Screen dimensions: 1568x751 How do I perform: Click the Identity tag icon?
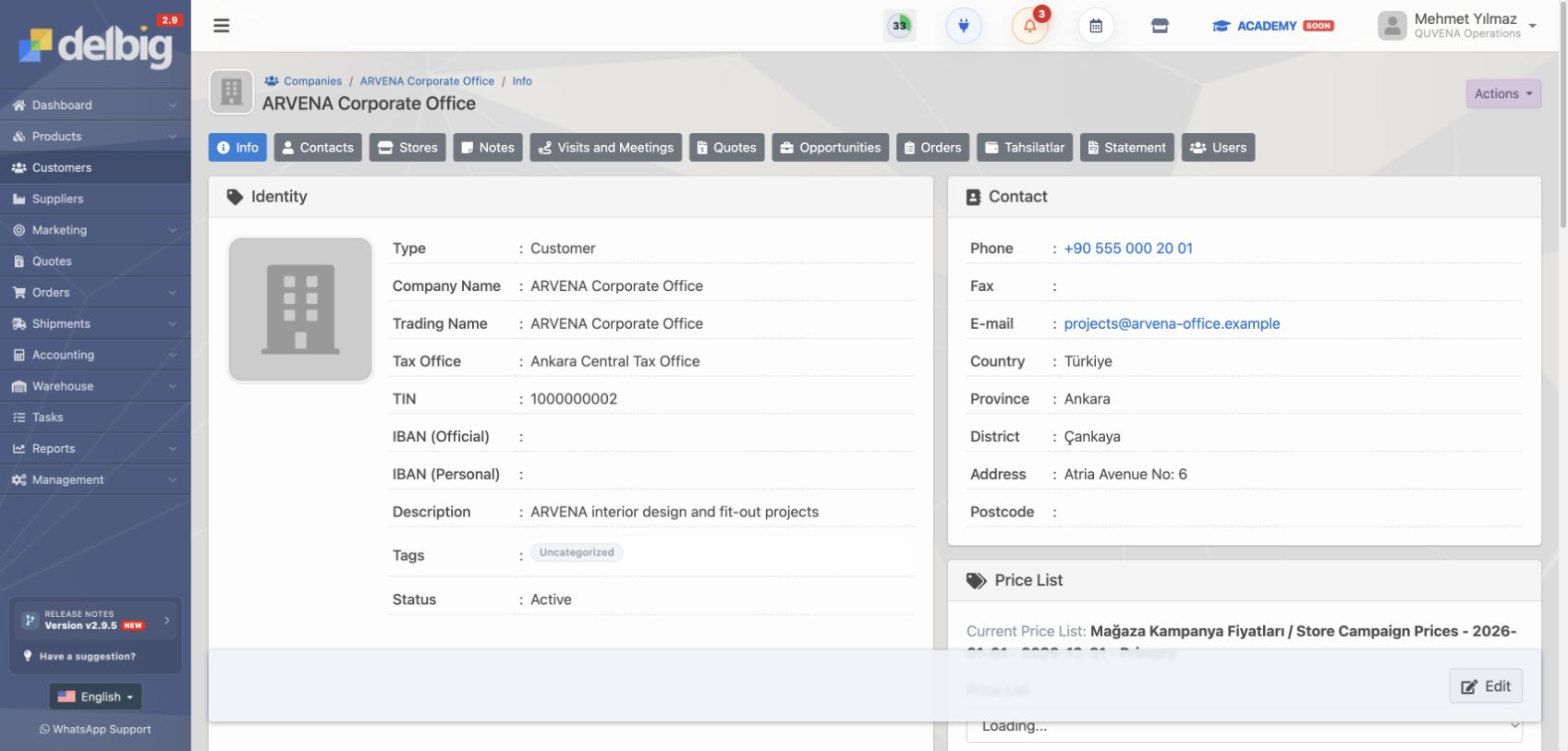tap(235, 197)
